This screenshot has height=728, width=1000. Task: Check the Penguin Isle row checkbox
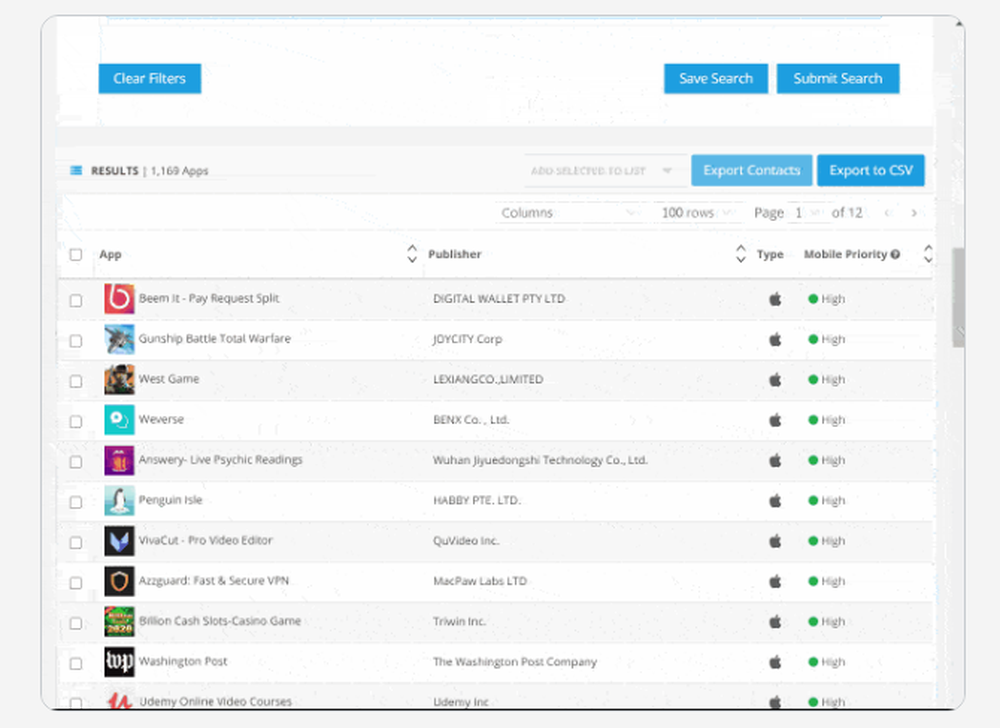point(76,502)
